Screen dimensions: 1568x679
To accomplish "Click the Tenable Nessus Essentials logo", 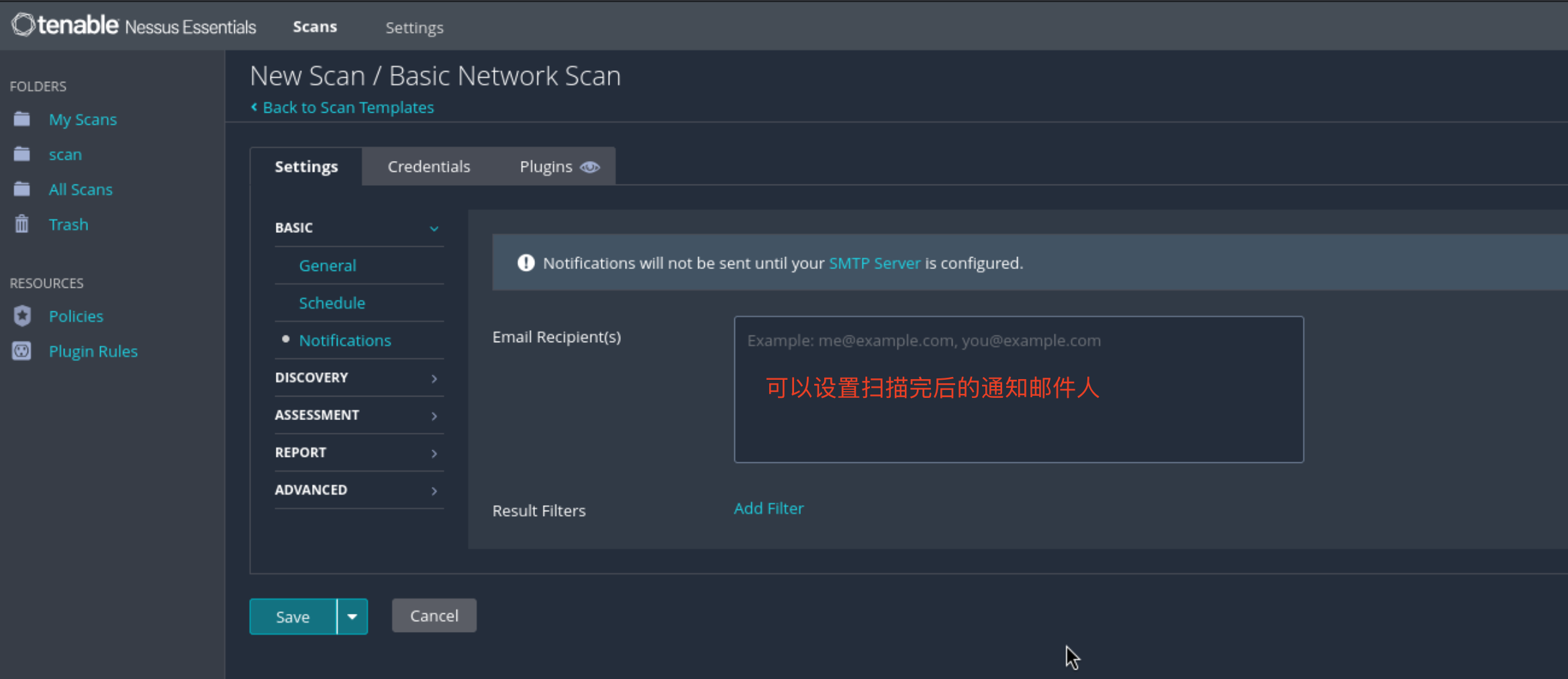I will tap(134, 25).
